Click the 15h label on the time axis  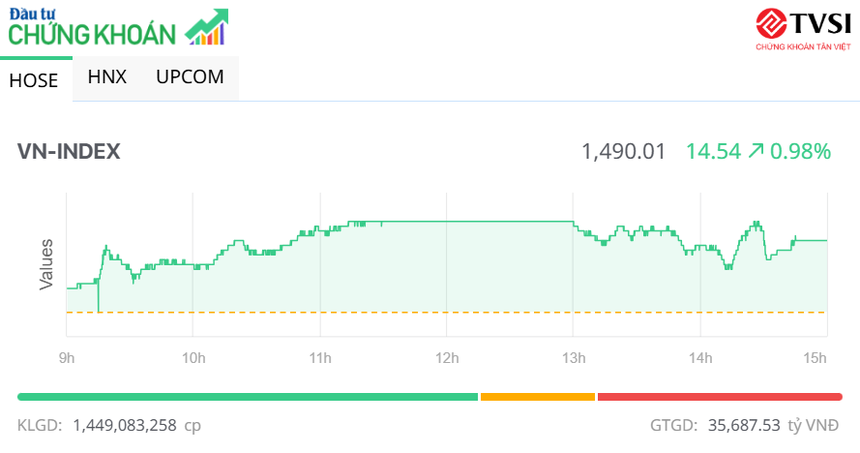click(x=815, y=358)
